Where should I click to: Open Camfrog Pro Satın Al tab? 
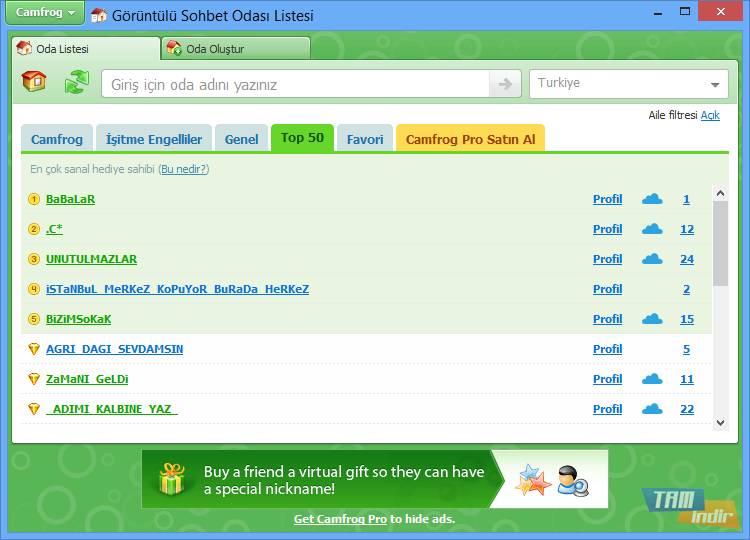click(x=470, y=139)
